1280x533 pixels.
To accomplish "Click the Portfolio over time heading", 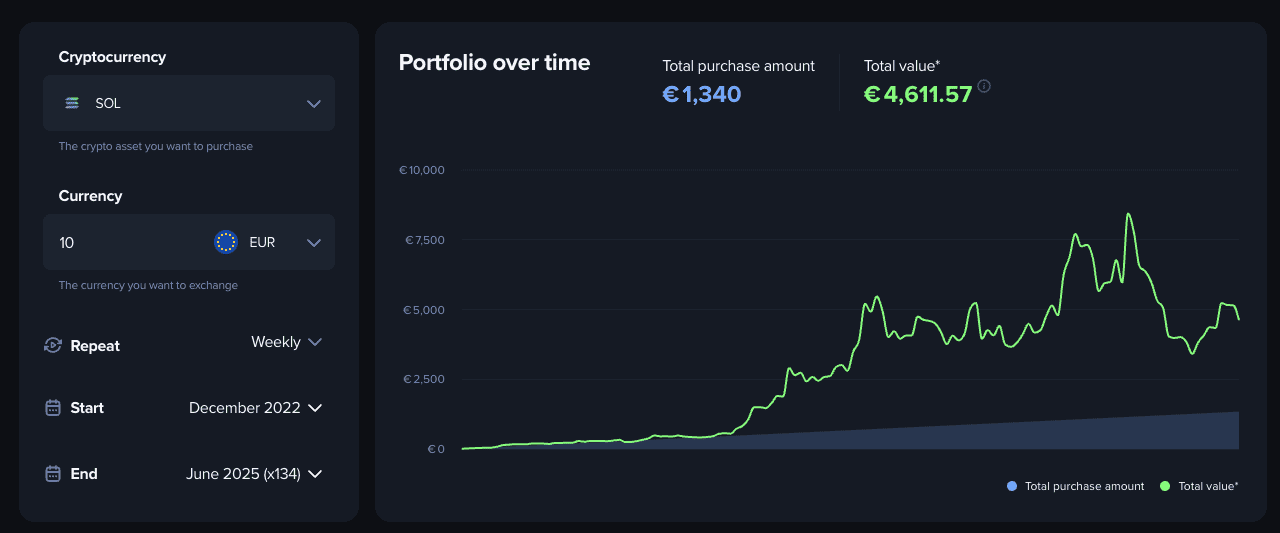I will pyautogui.click(x=494, y=63).
